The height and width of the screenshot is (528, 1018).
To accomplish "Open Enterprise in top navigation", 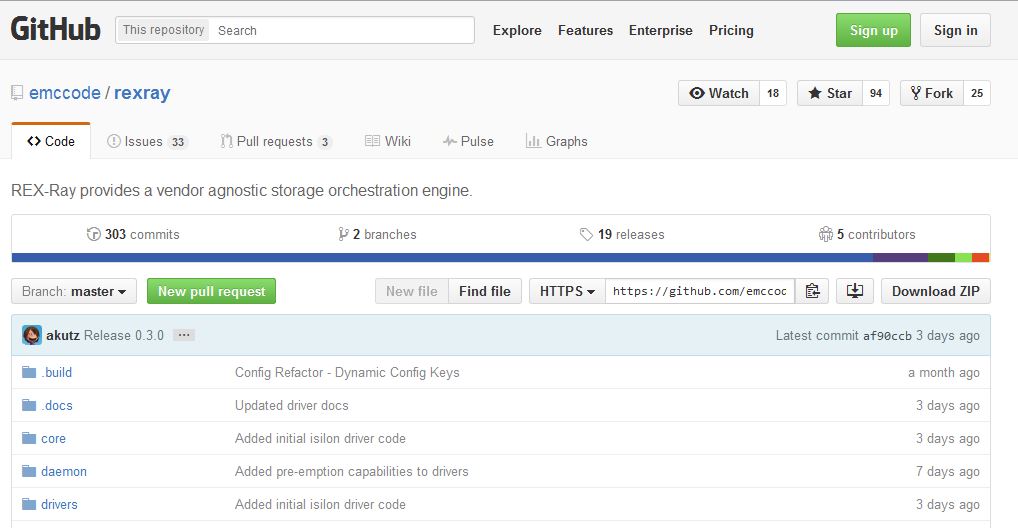I will pos(660,30).
